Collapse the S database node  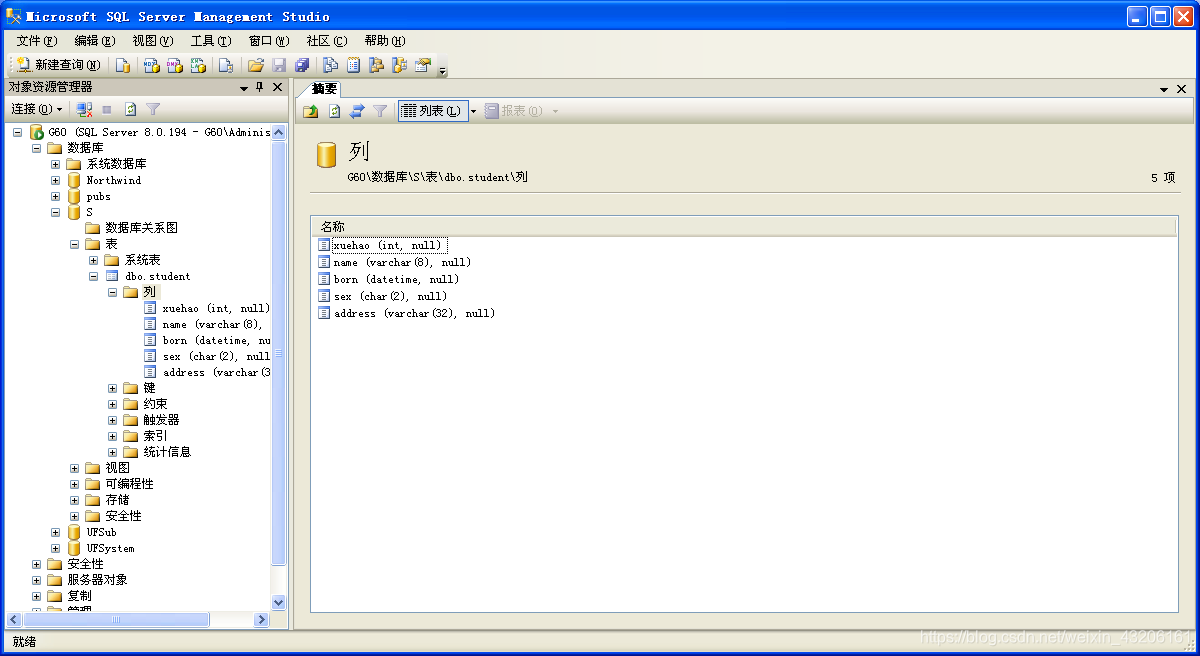56,212
